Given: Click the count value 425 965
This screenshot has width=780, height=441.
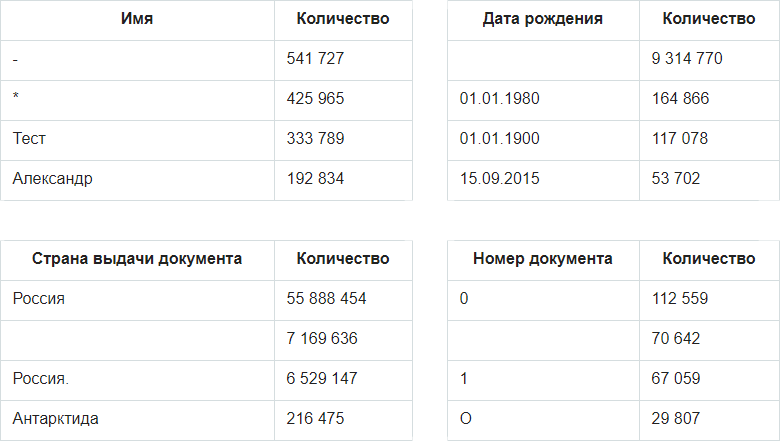Looking at the screenshot, I should (x=315, y=99).
